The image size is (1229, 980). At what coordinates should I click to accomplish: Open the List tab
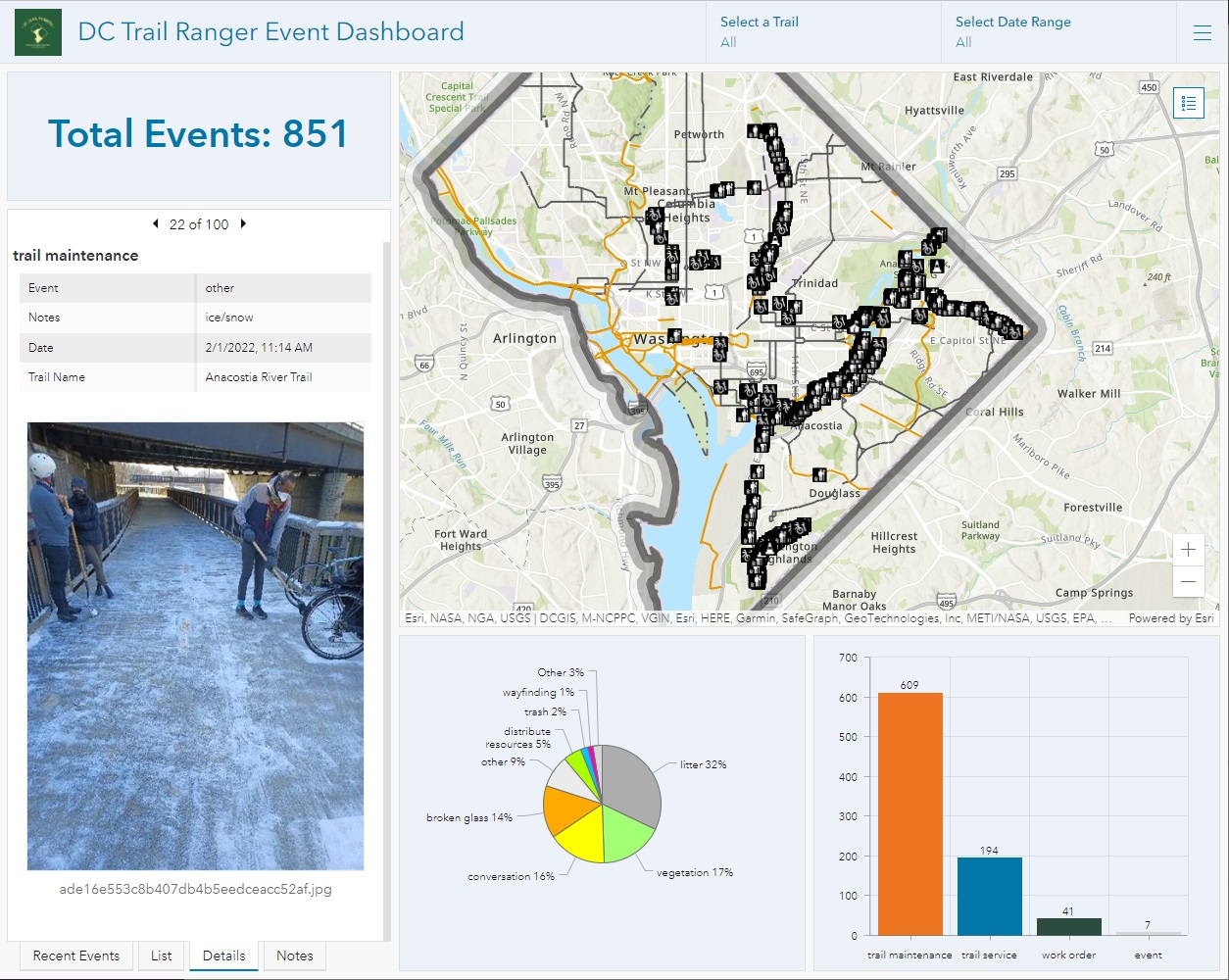click(161, 955)
